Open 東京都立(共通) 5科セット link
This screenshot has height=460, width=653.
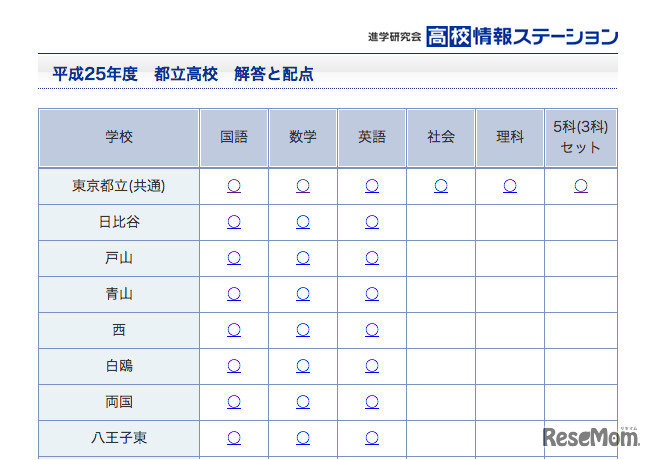click(581, 186)
